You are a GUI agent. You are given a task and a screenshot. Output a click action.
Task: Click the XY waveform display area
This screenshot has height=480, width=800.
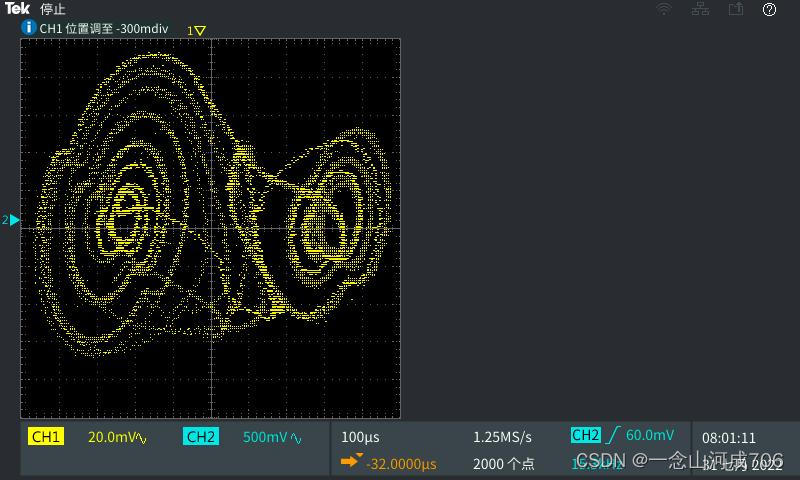click(x=211, y=229)
